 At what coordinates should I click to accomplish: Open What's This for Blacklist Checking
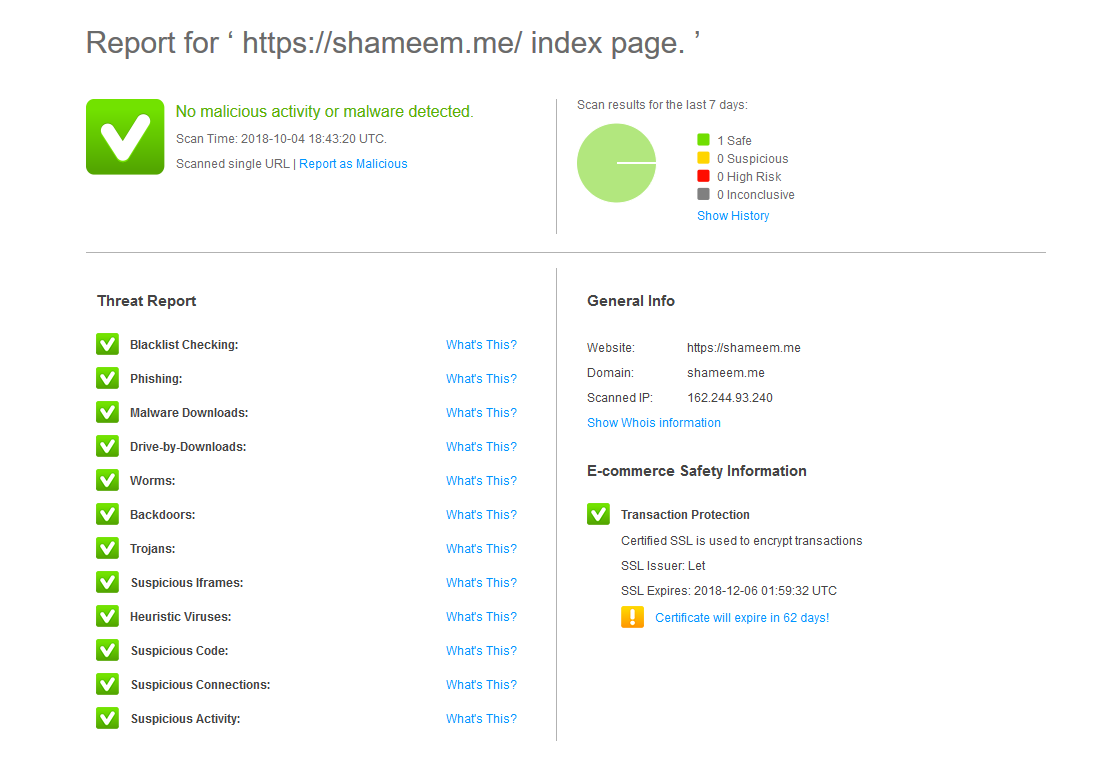pyautogui.click(x=481, y=345)
